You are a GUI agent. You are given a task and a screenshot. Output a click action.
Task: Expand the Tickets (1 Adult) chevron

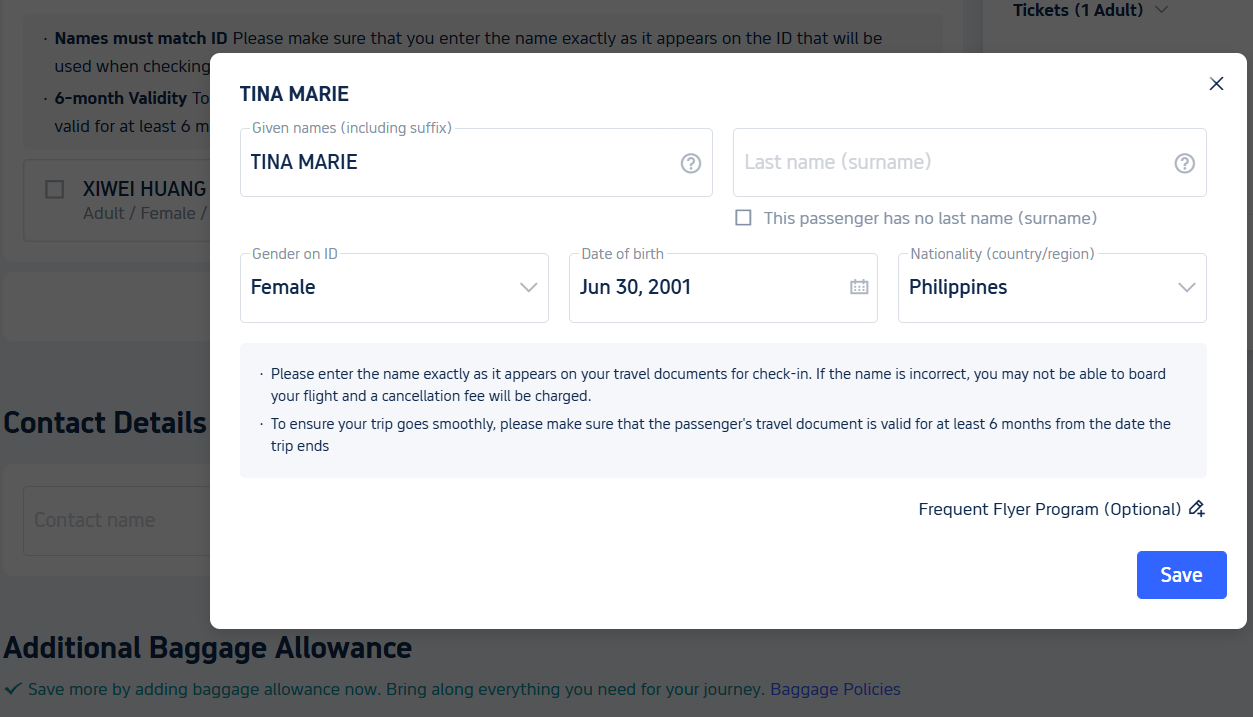click(1161, 10)
